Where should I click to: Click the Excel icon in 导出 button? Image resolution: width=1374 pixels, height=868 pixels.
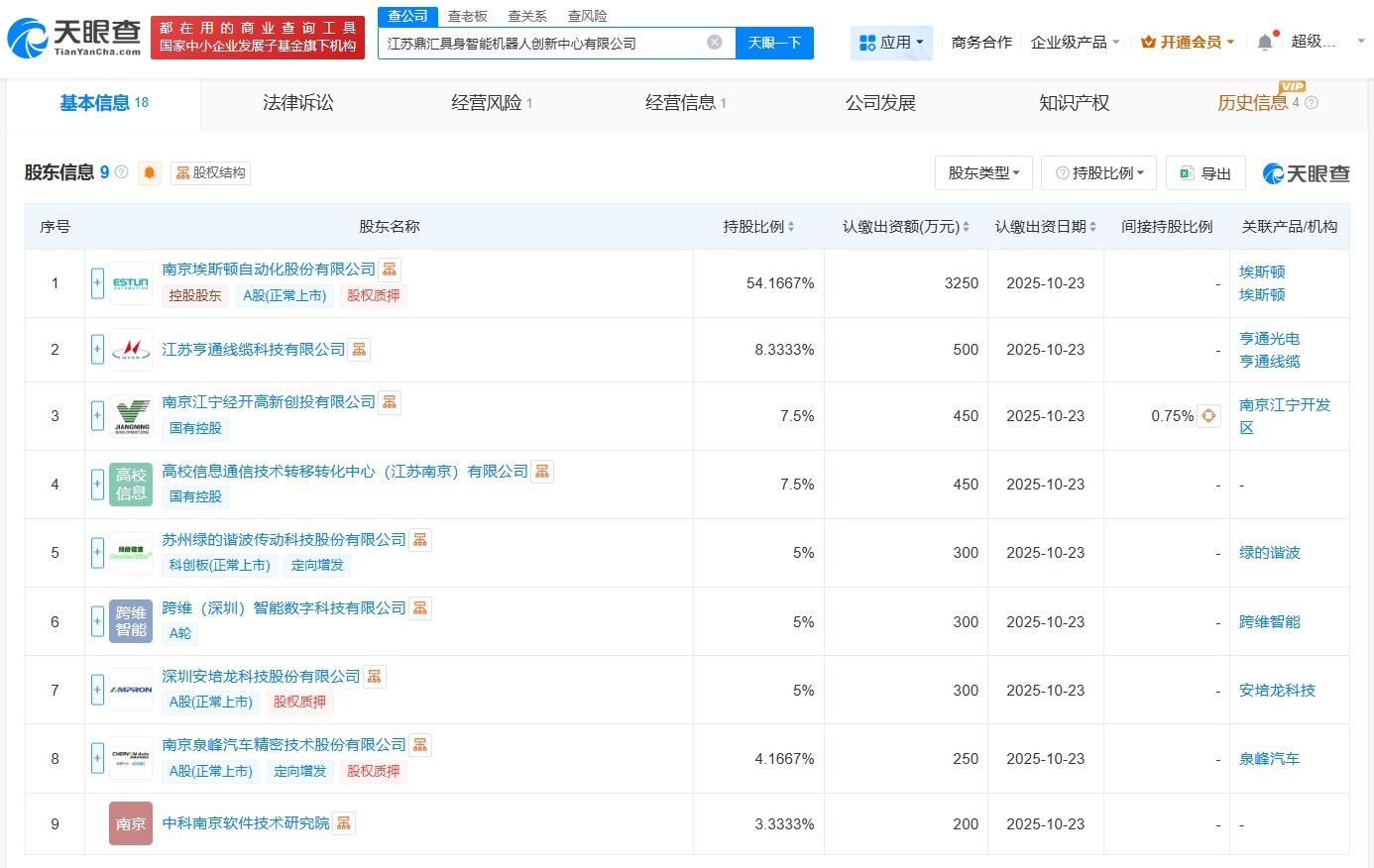(x=1185, y=172)
